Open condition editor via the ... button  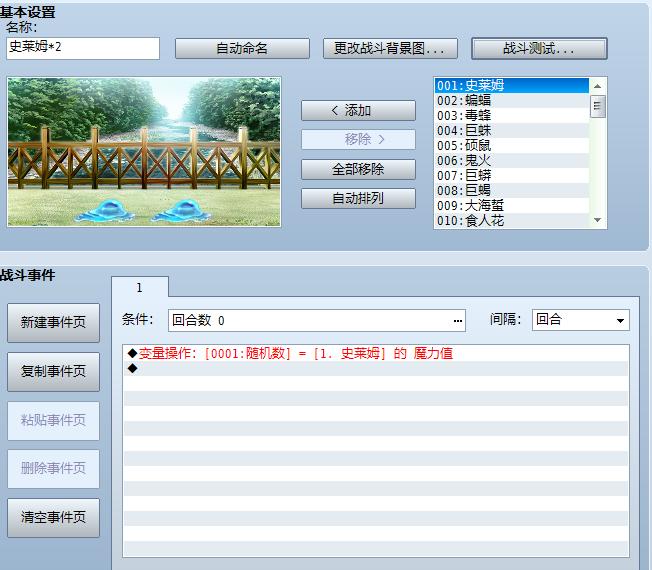(458, 321)
